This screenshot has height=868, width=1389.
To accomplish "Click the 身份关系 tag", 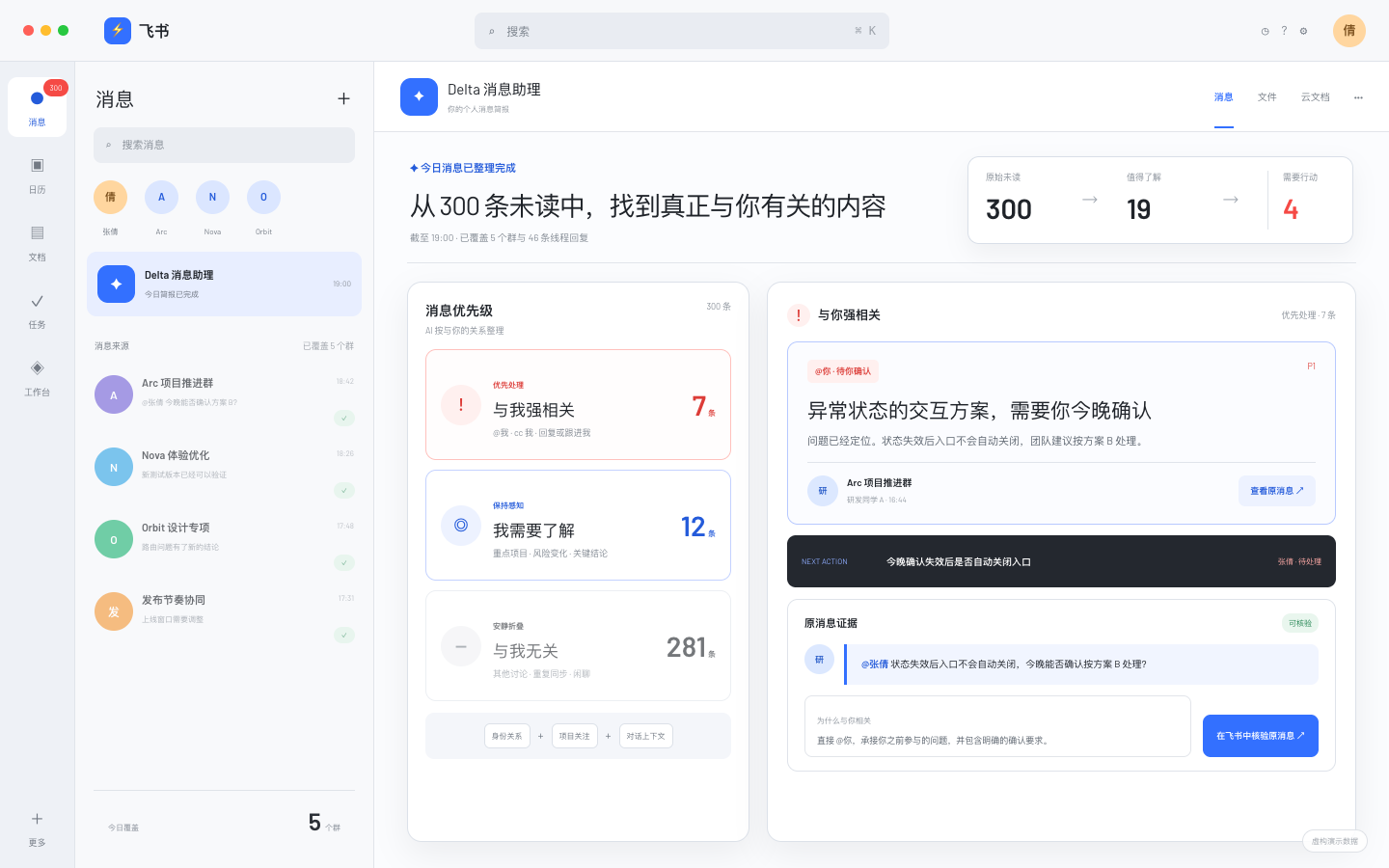I will 507,736.
